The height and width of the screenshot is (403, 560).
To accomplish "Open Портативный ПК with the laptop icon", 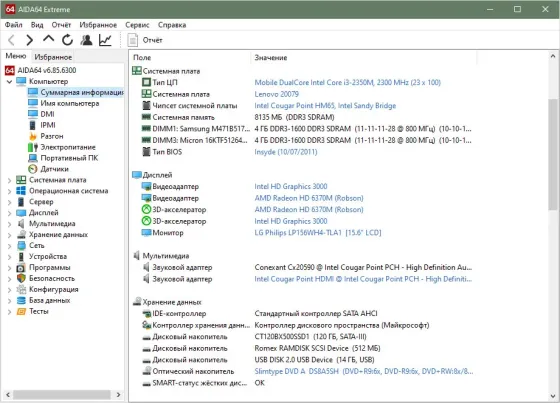I will click(69, 158).
